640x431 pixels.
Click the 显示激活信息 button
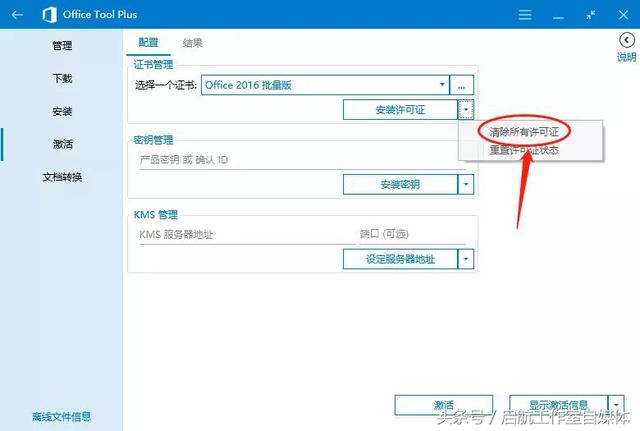click(x=558, y=405)
